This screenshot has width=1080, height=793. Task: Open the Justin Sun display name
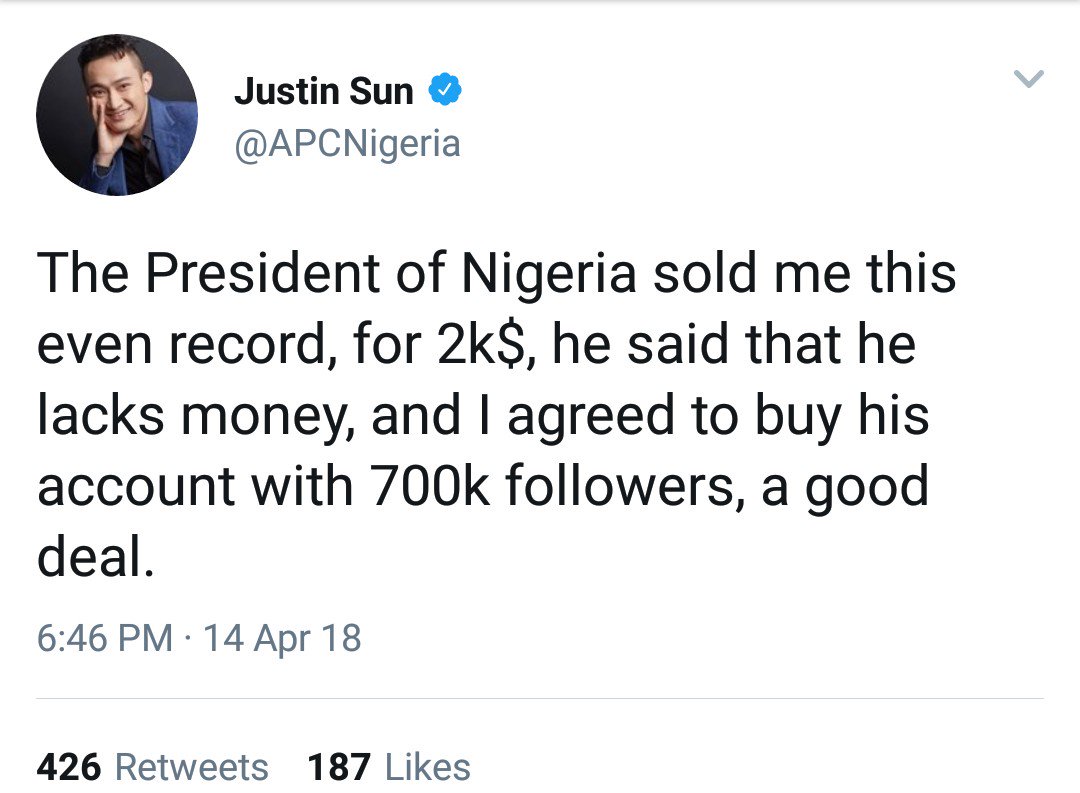(x=323, y=92)
